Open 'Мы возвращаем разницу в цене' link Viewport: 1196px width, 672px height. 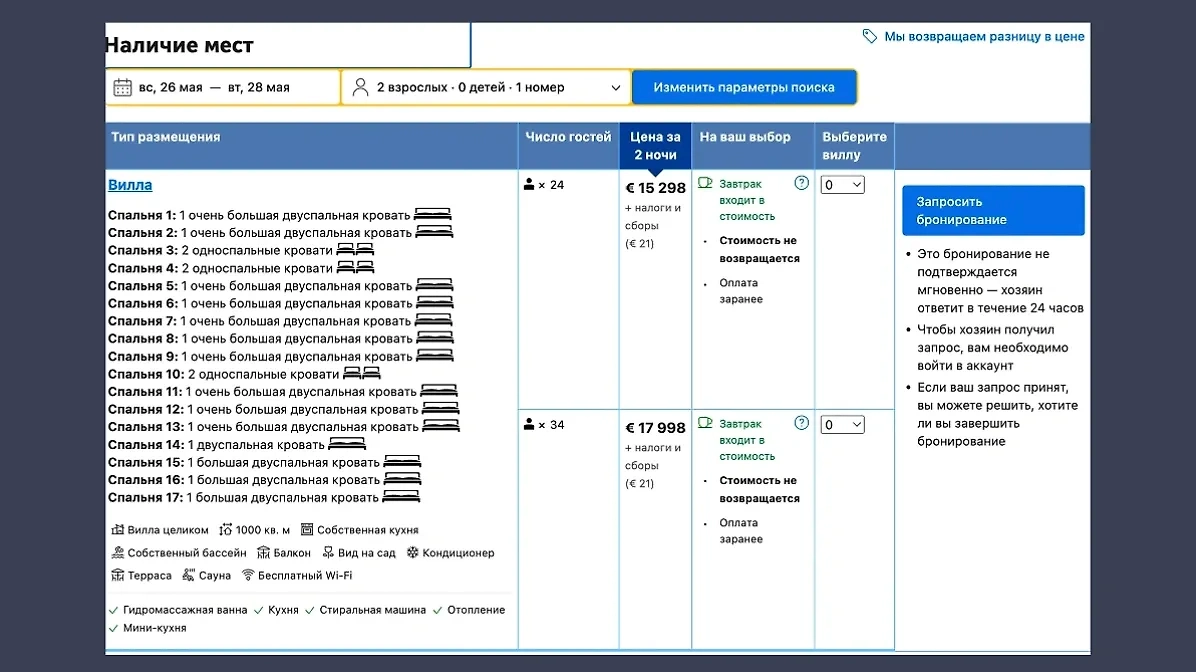(x=984, y=36)
